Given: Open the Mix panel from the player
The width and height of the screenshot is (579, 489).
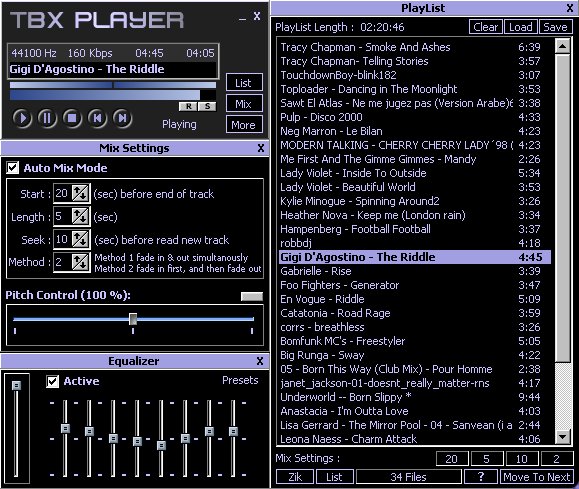Looking at the screenshot, I should pyautogui.click(x=244, y=103).
